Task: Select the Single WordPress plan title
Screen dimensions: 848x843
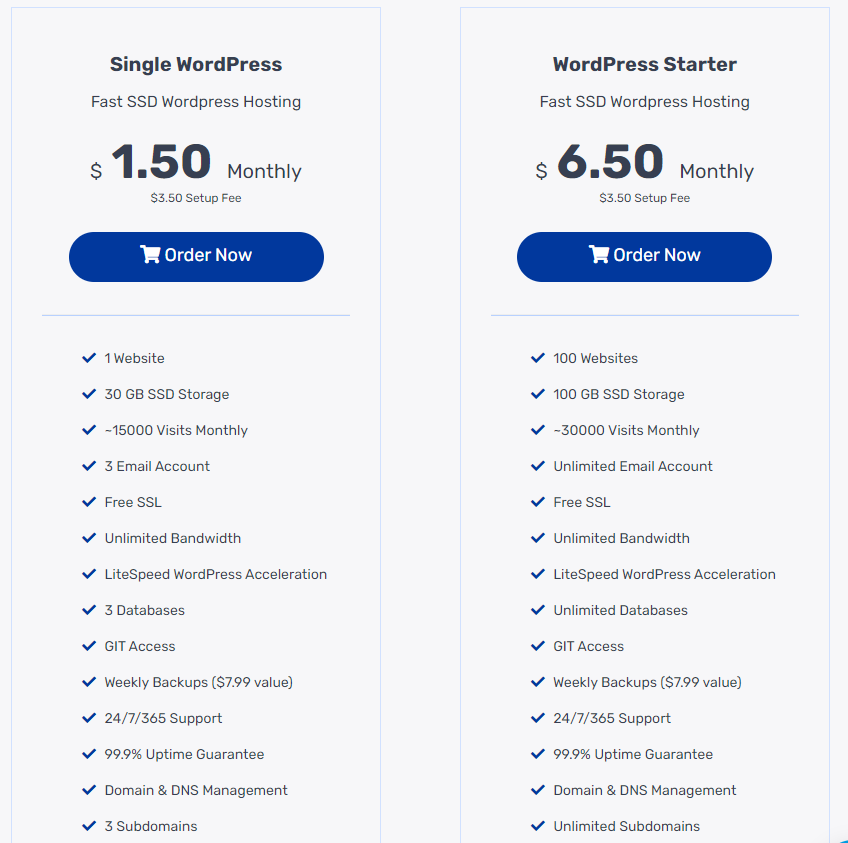Action: 196,64
